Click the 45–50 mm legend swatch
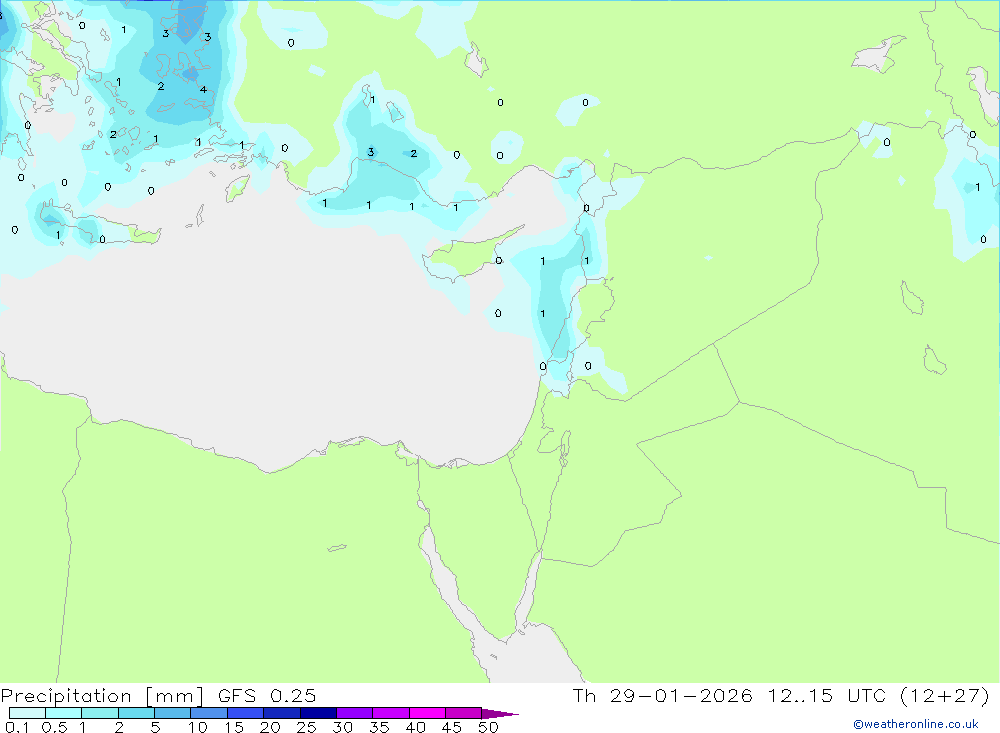Screen dimensions: 1000x733 464,713
